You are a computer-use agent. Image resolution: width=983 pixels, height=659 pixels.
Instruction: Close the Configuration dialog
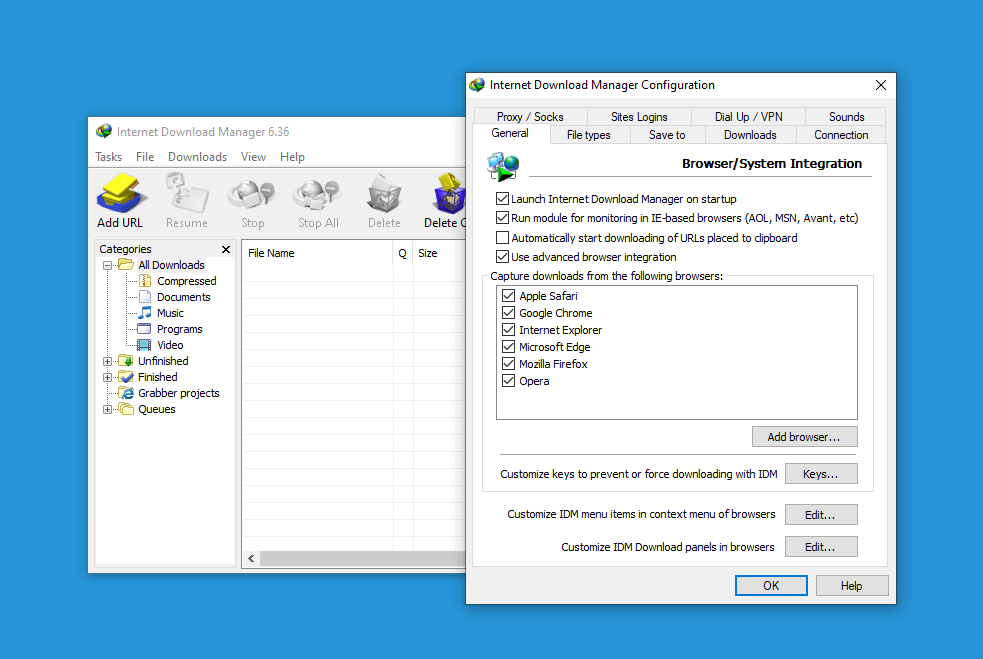[881, 85]
